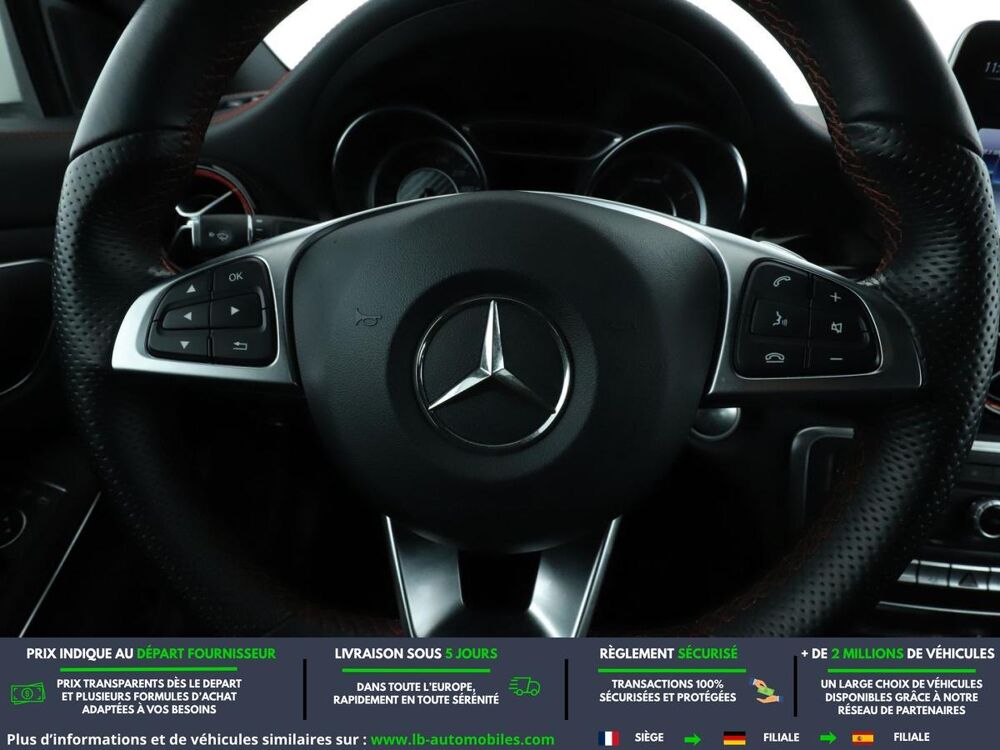The height and width of the screenshot is (750, 1000).
Task: Click the "DANS TOUTE L'EUROPE" delivery description
Action: point(416,693)
